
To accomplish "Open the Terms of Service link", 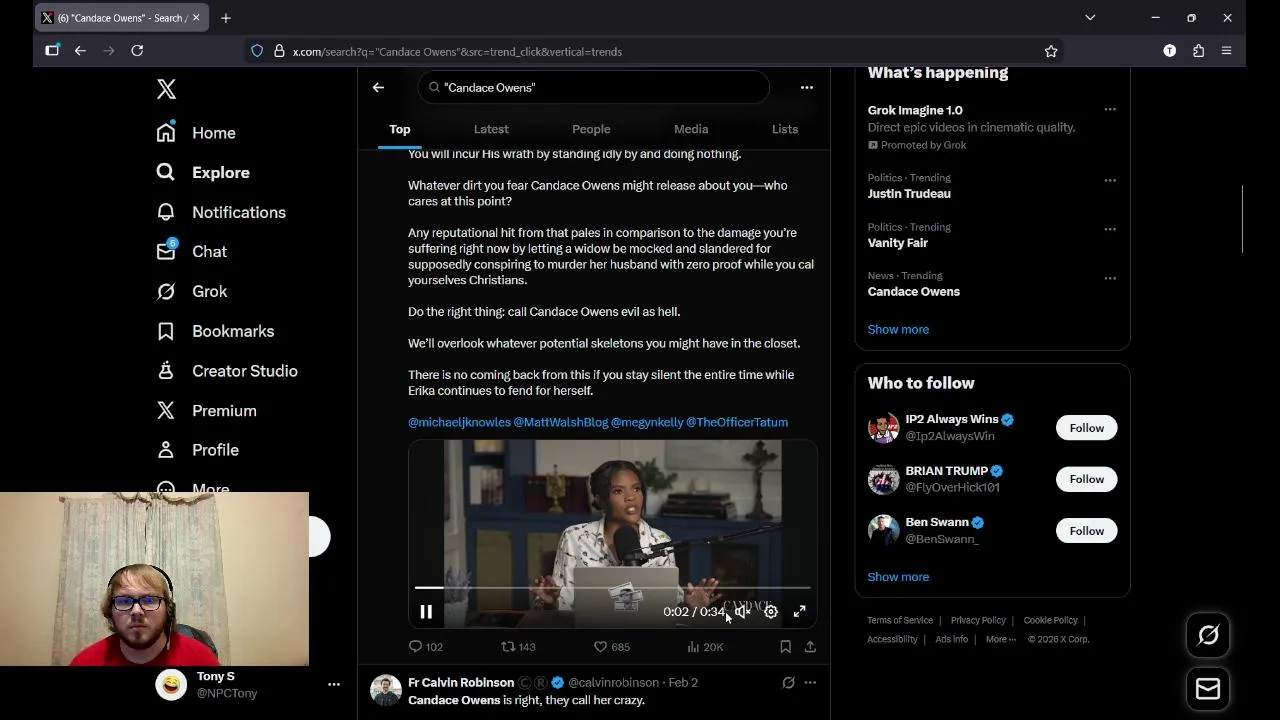I will [900, 620].
